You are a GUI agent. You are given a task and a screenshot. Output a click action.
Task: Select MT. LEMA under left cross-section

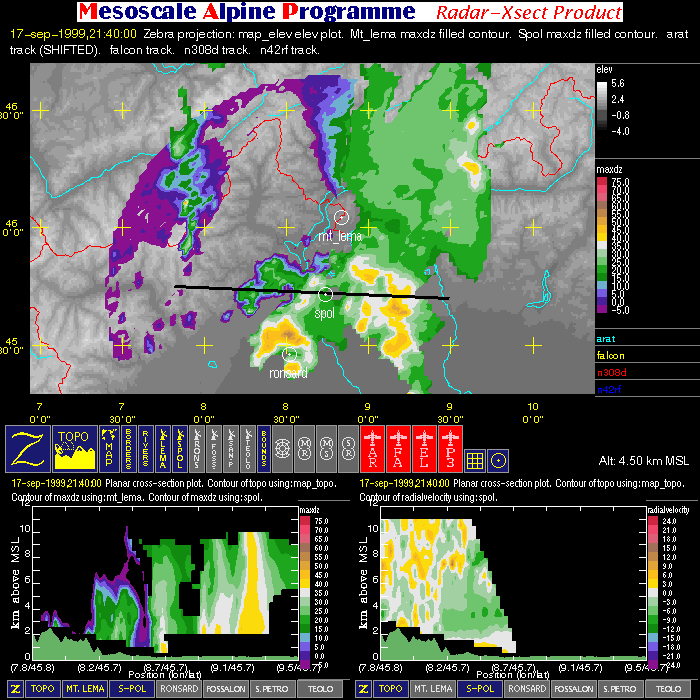(x=85, y=689)
